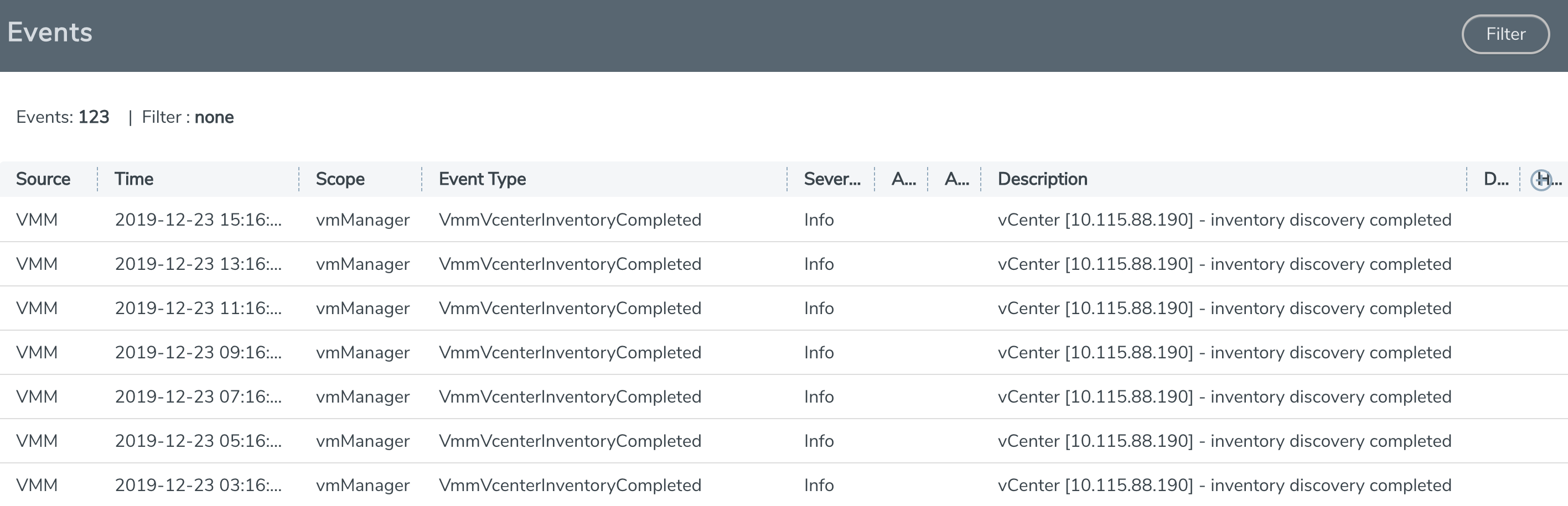The width and height of the screenshot is (1568, 506).
Task: Click vmManager scope in the 13:16 row
Action: pos(363,264)
